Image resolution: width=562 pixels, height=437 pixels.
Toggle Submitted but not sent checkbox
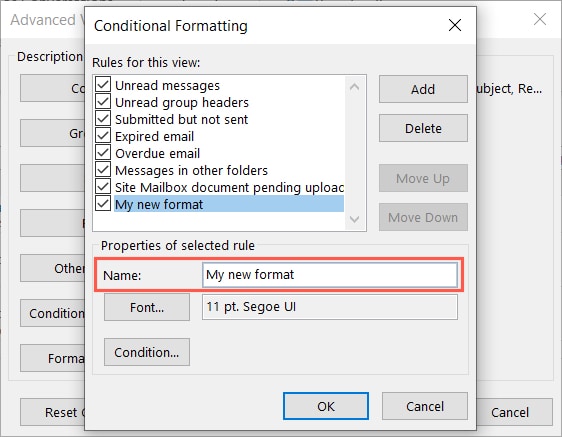coord(103,119)
